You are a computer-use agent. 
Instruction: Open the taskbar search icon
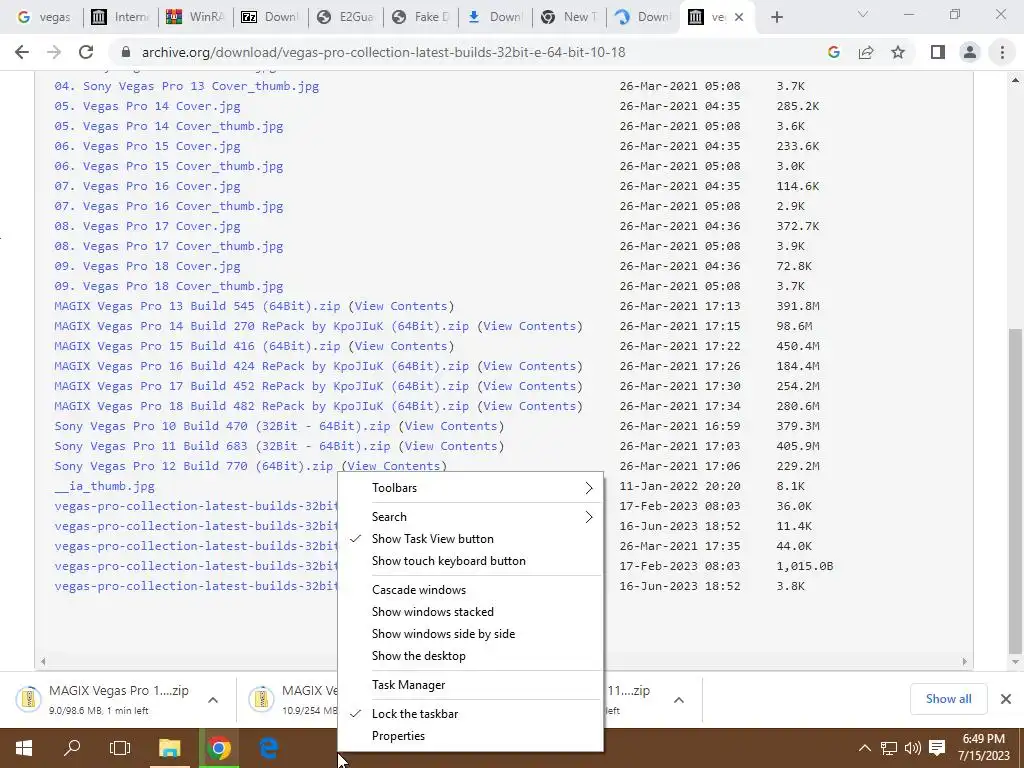[72, 748]
